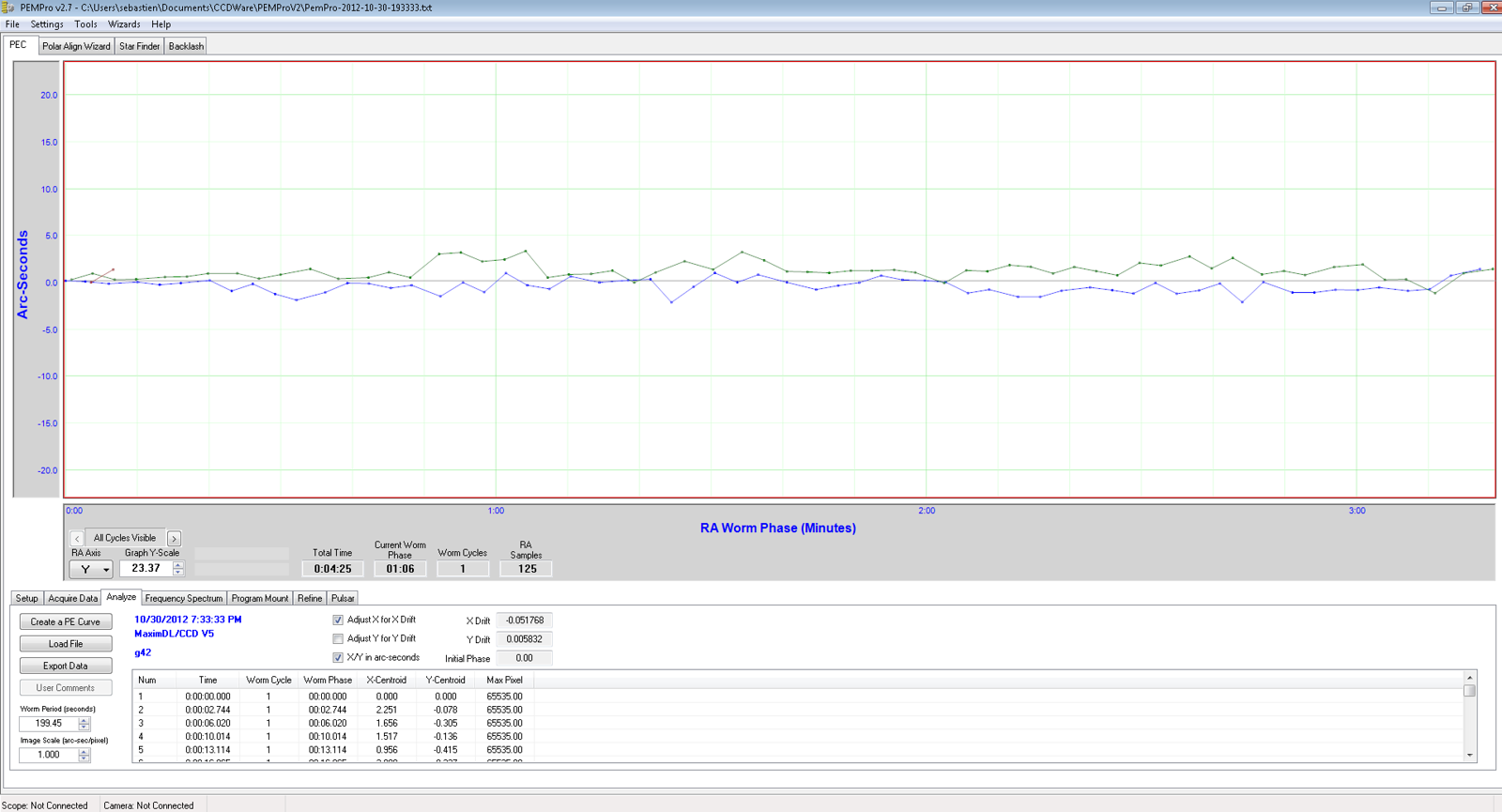Screen dimensions: 1502x812
Task: Click the Current Worm Phase value 01:06
Action: coord(400,569)
